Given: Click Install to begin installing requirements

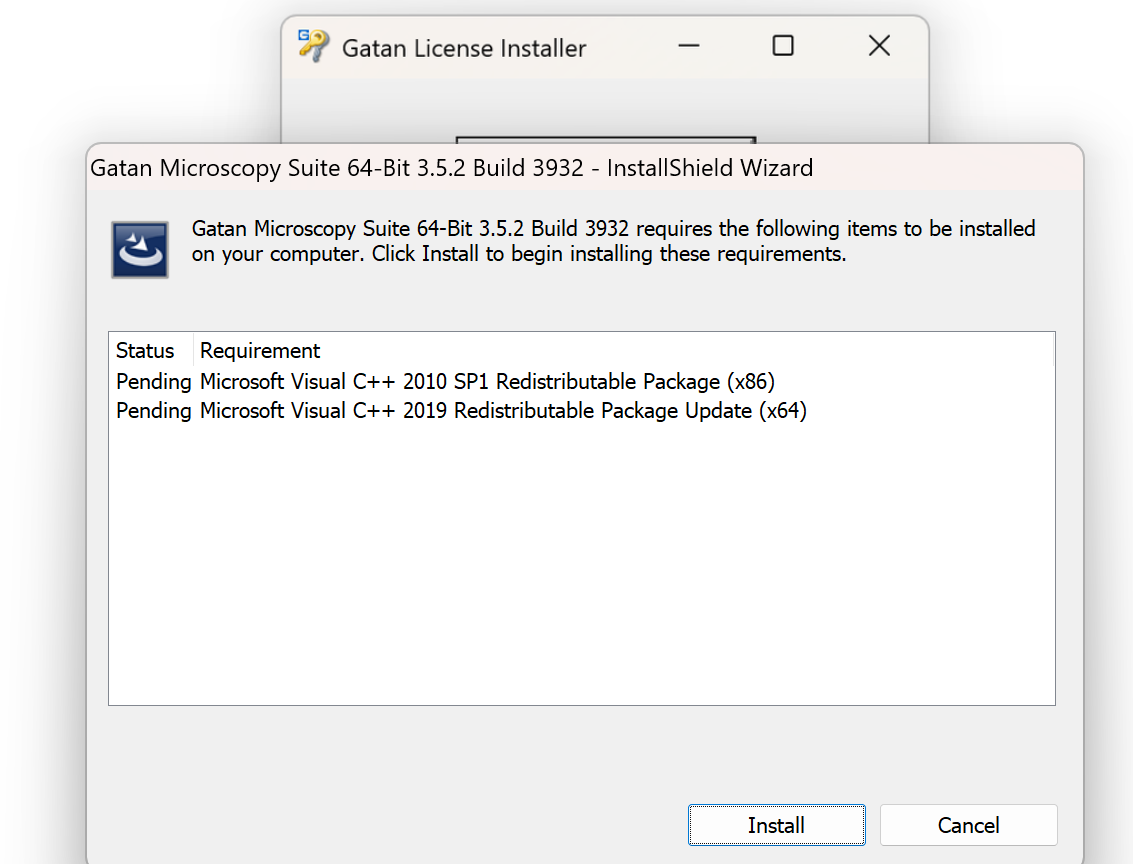Looking at the screenshot, I should (776, 825).
